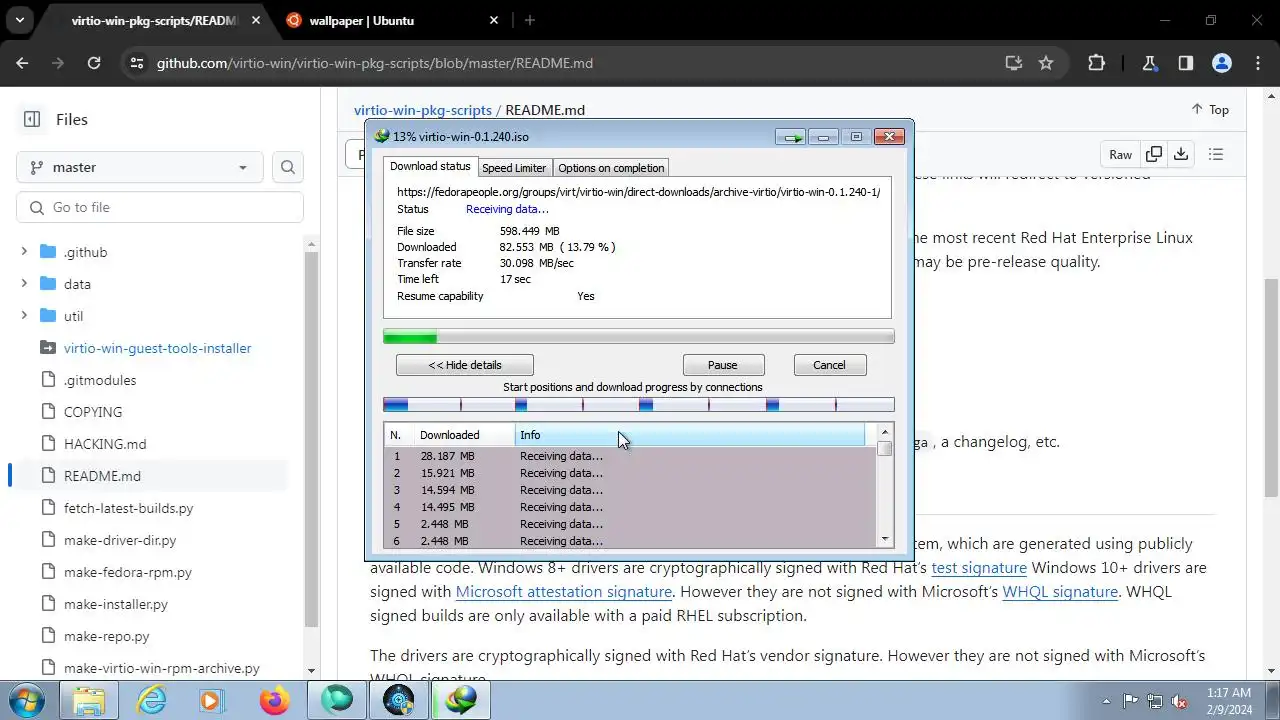
Task: Open the Chrome extensions puzzle icon
Action: (1096, 63)
